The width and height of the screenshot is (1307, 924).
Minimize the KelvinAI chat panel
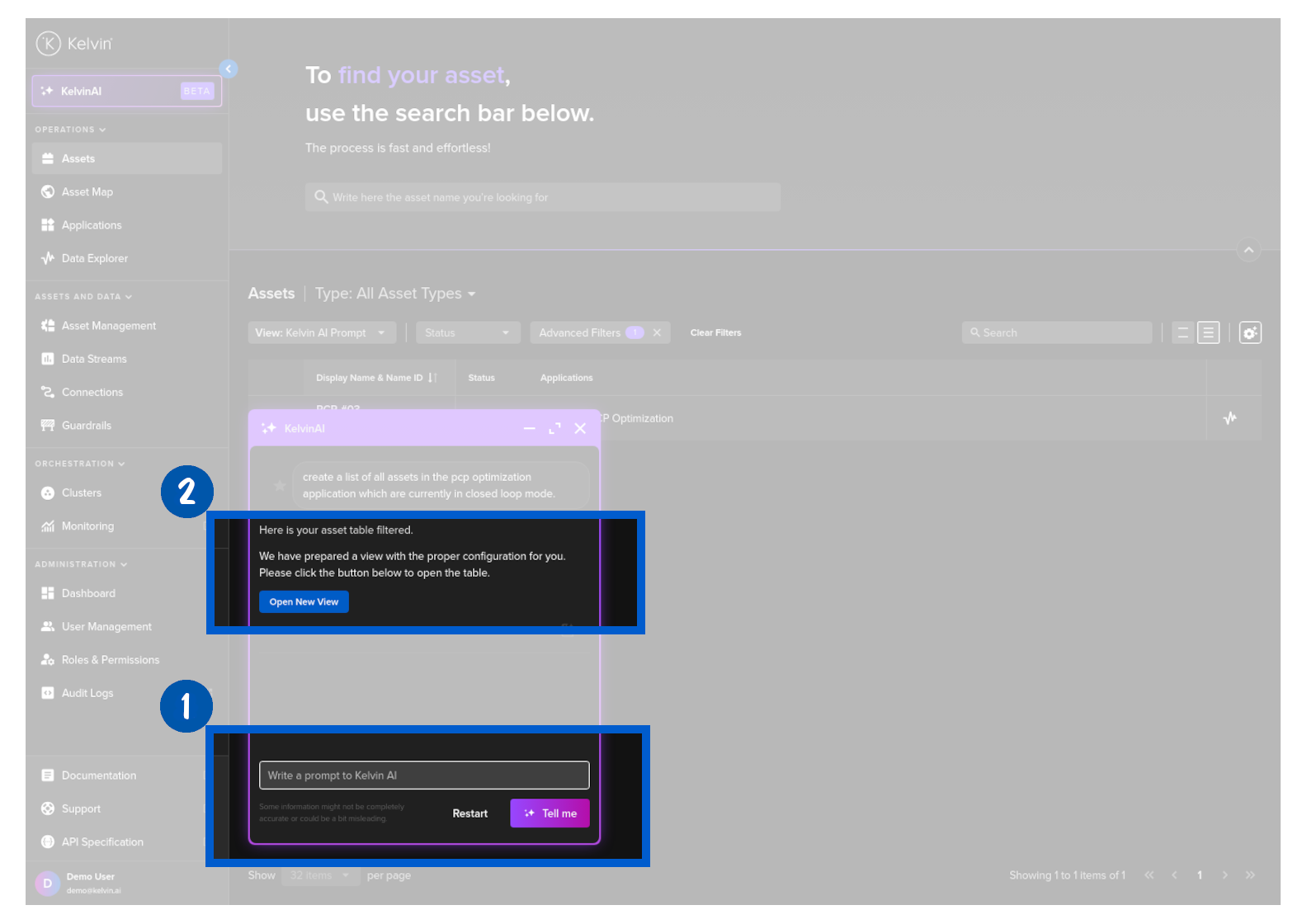pos(529,428)
